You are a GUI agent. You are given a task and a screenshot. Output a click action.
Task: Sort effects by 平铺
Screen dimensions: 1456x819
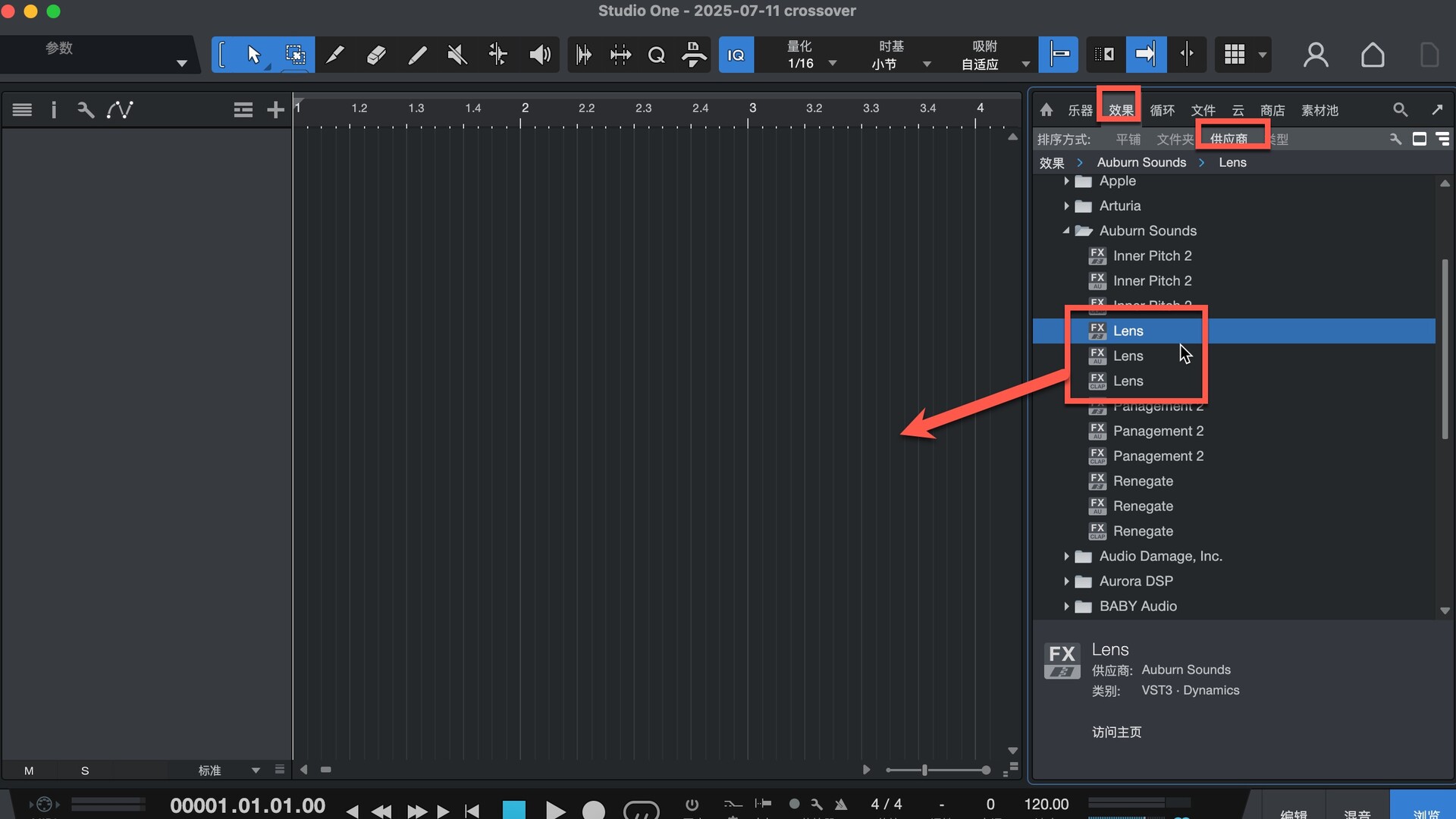(1128, 140)
